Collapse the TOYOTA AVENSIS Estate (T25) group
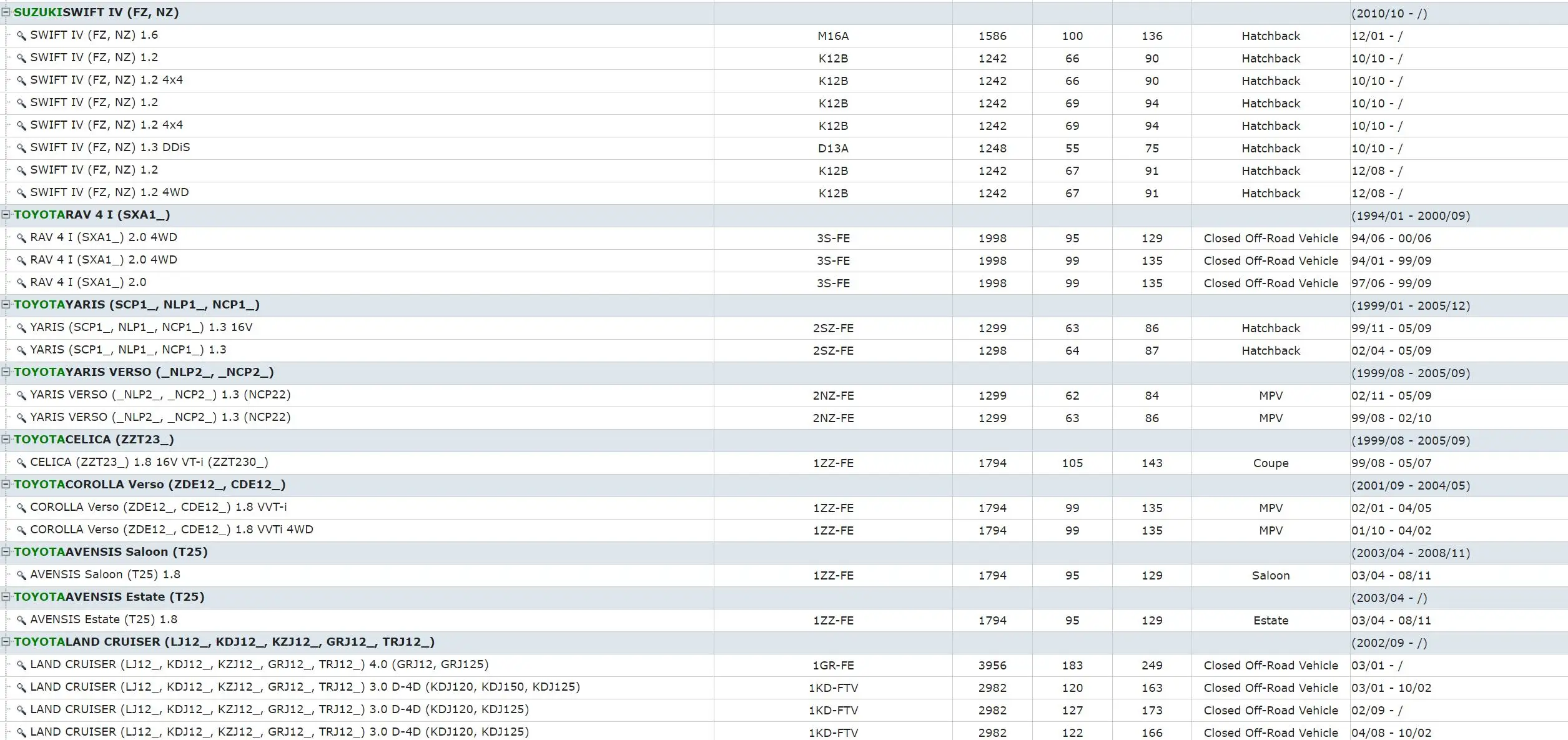Screen dimensions: 1568x740 [x=6, y=596]
